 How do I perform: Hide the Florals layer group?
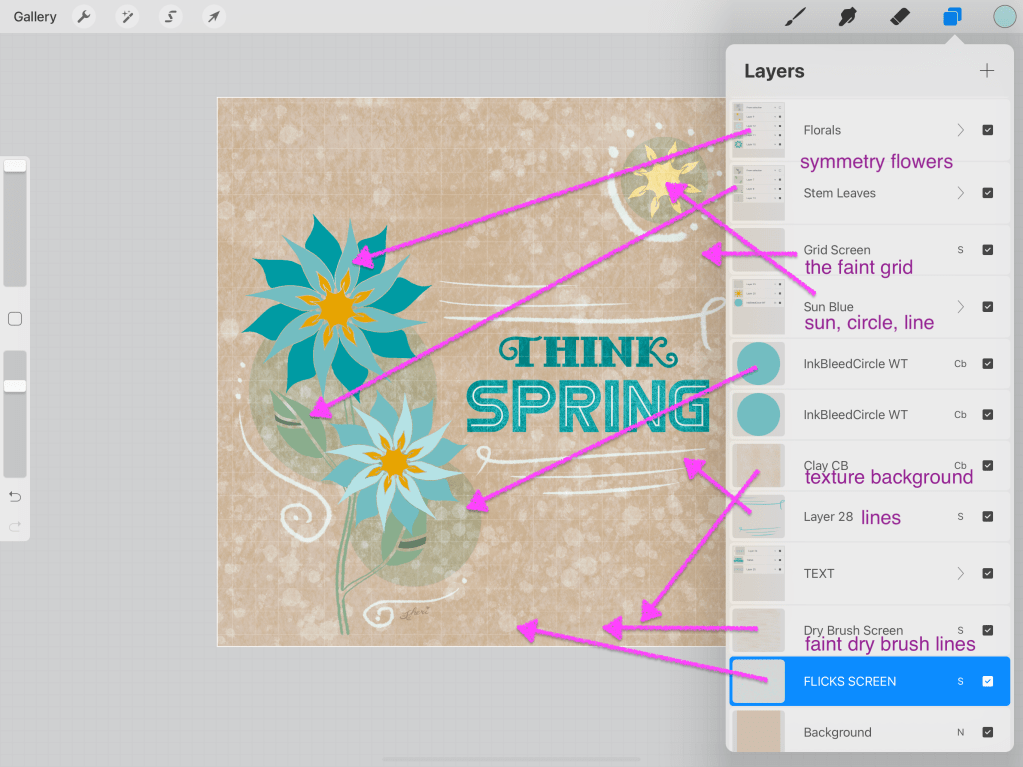(x=988, y=130)
